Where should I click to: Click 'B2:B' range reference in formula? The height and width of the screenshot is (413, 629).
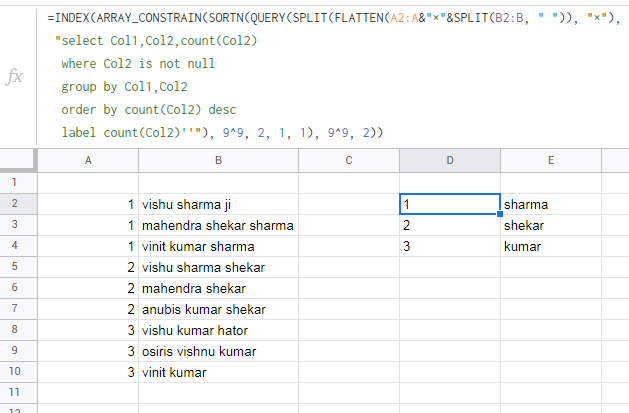(509, 18)
